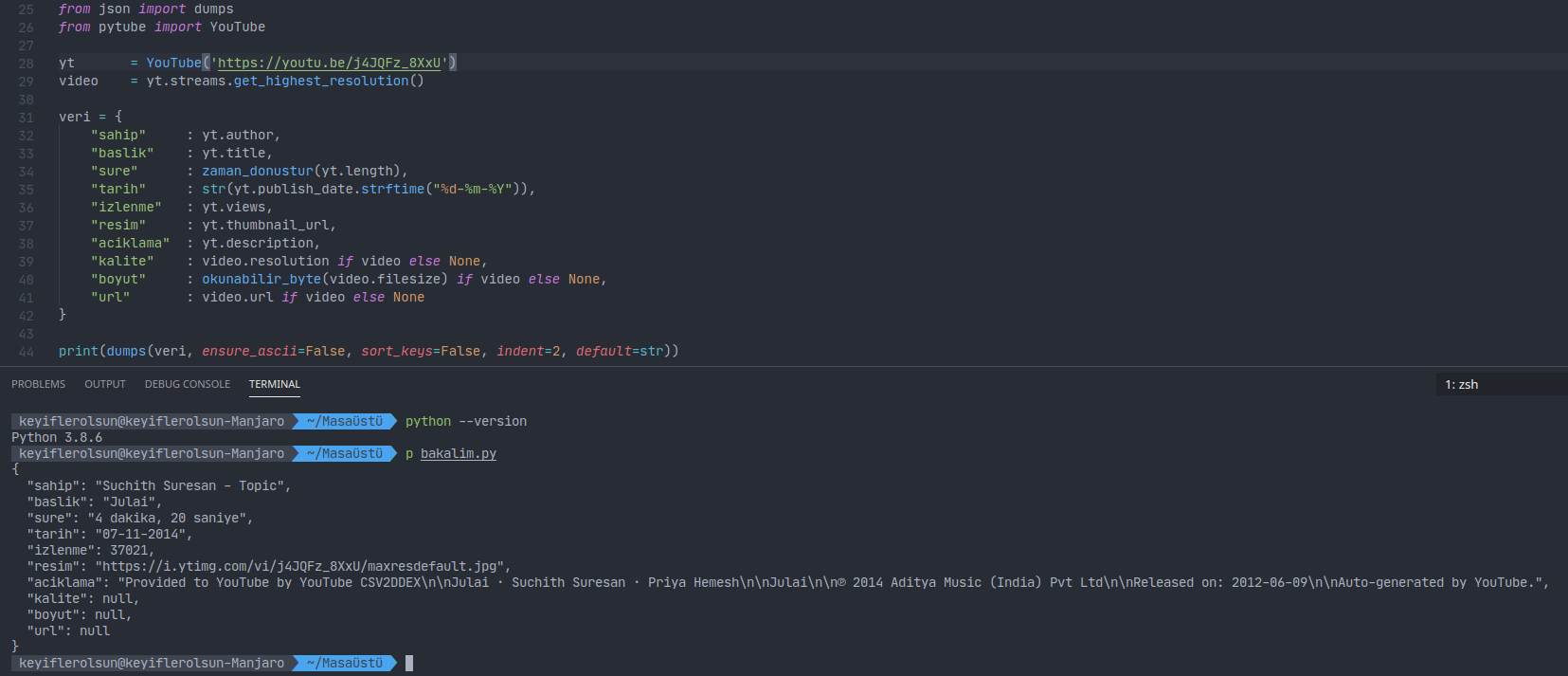Click the "aciklama" key in code editor
1568x676 pixels.
pos(131,243)
